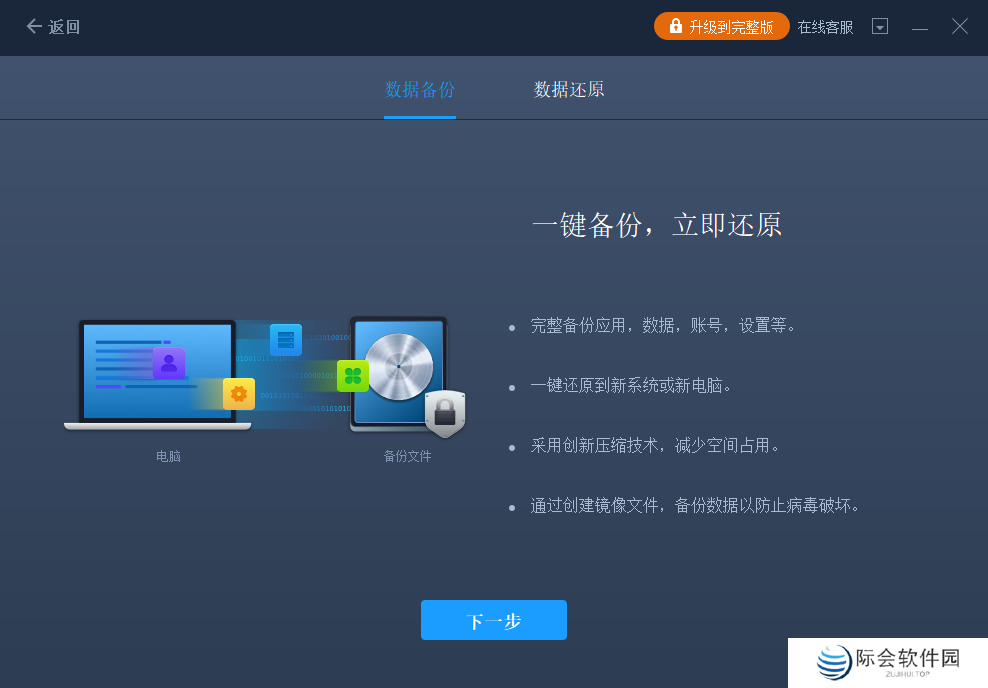988x688 pixels.
Task: Open the title bar dropdown arrow
Action: 879,26
